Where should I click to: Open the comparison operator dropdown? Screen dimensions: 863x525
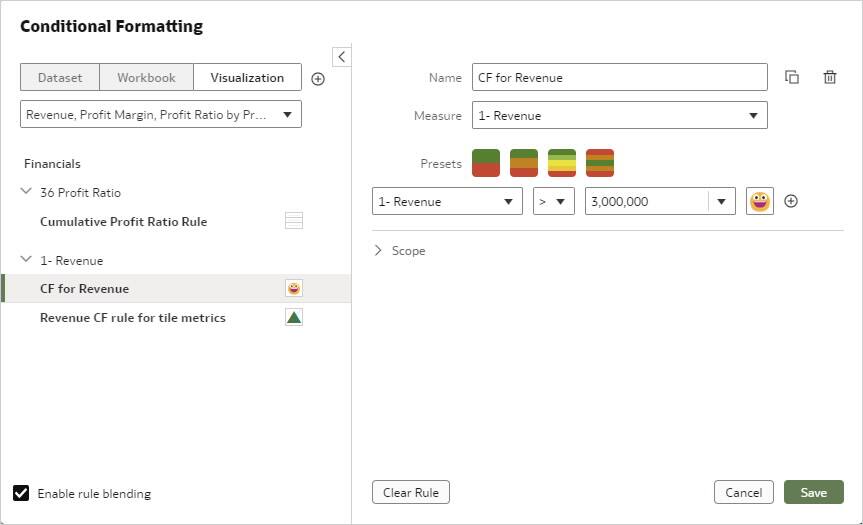pos(553,201)
